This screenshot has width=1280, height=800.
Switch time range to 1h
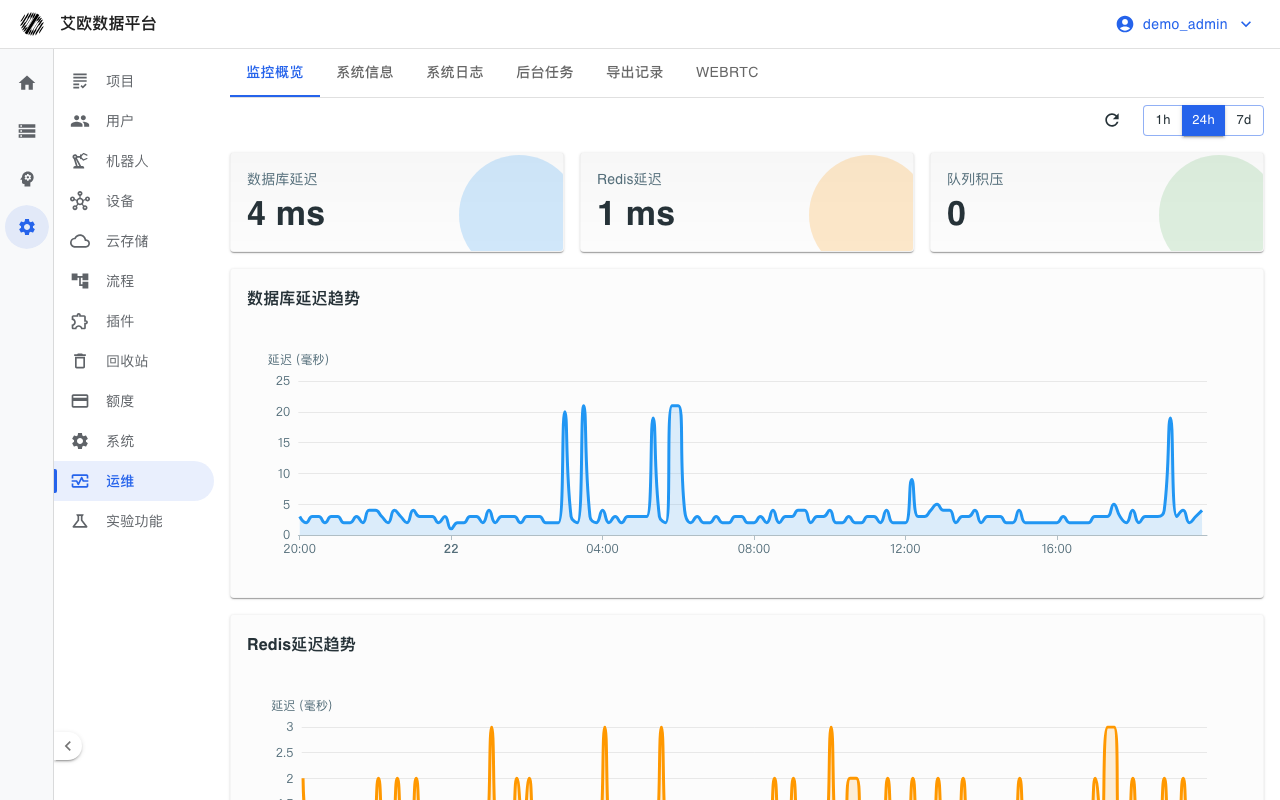click(x=1163, y=120)
